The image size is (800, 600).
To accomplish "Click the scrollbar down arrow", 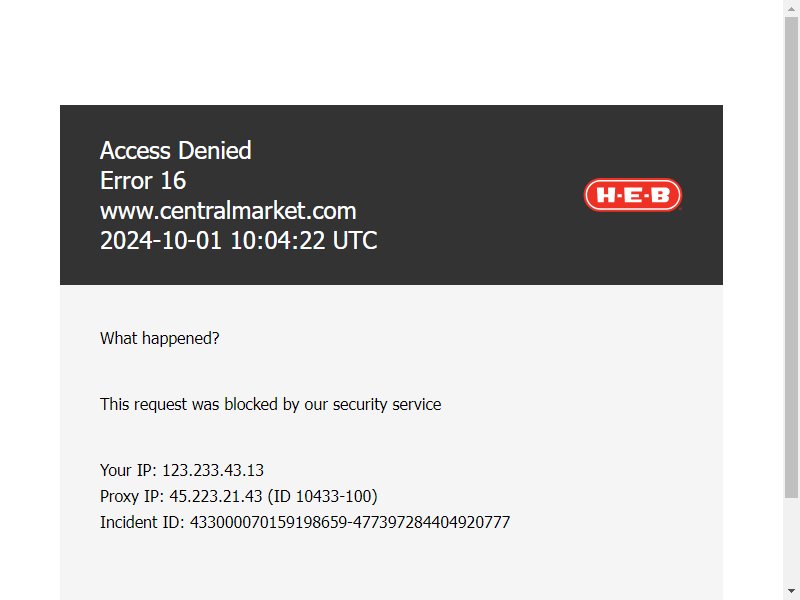I will 791,591.
